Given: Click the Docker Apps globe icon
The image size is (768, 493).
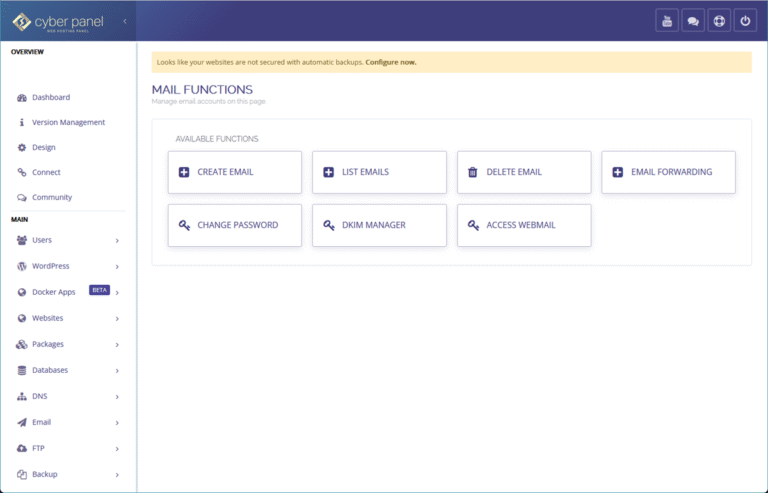Looking at the screenshot, I should (x=22, y=292).
